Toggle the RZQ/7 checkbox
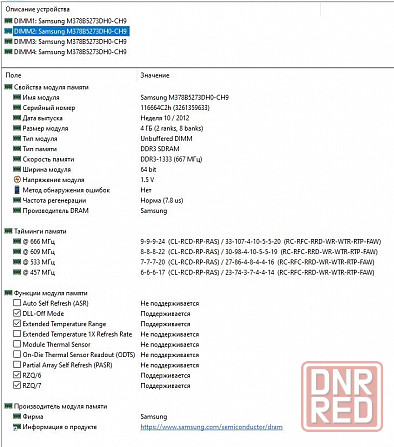 point(17,386)
